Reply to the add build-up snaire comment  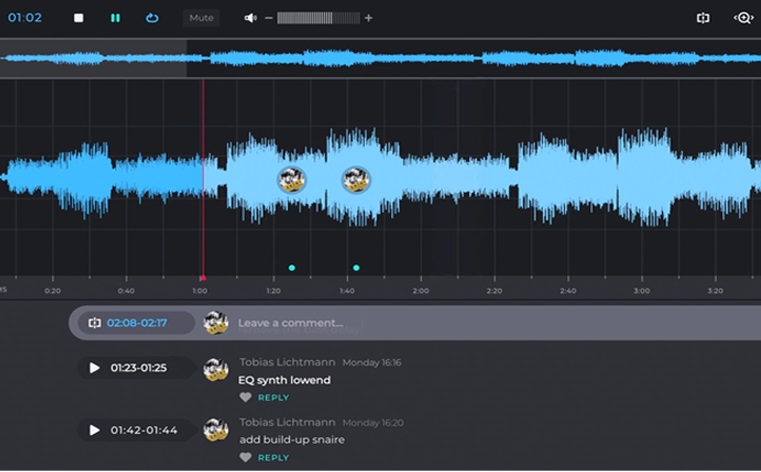pyautogui.click(x=273, y=457)
